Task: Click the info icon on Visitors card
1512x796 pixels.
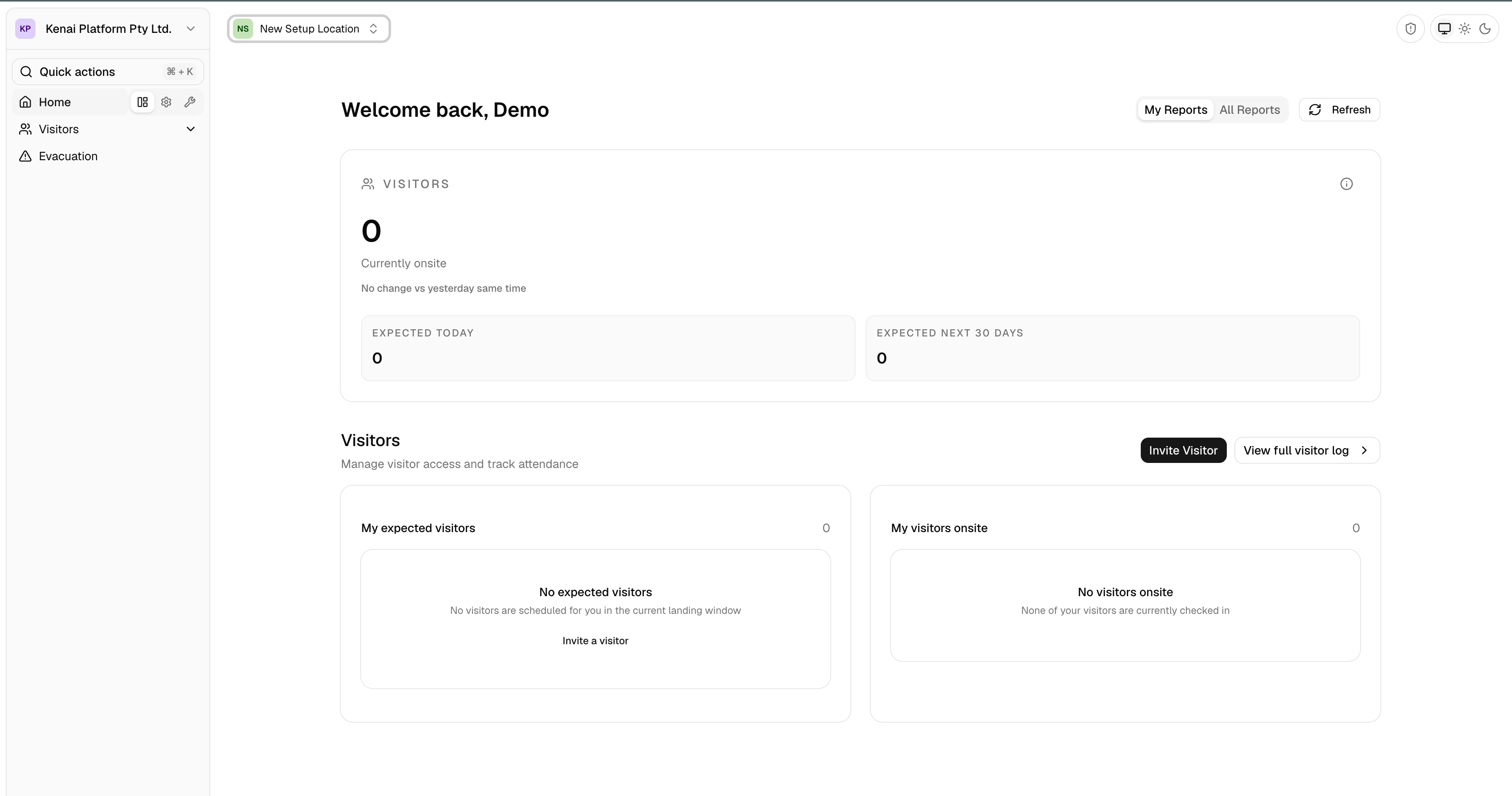Action: [x=1347, y=184]
